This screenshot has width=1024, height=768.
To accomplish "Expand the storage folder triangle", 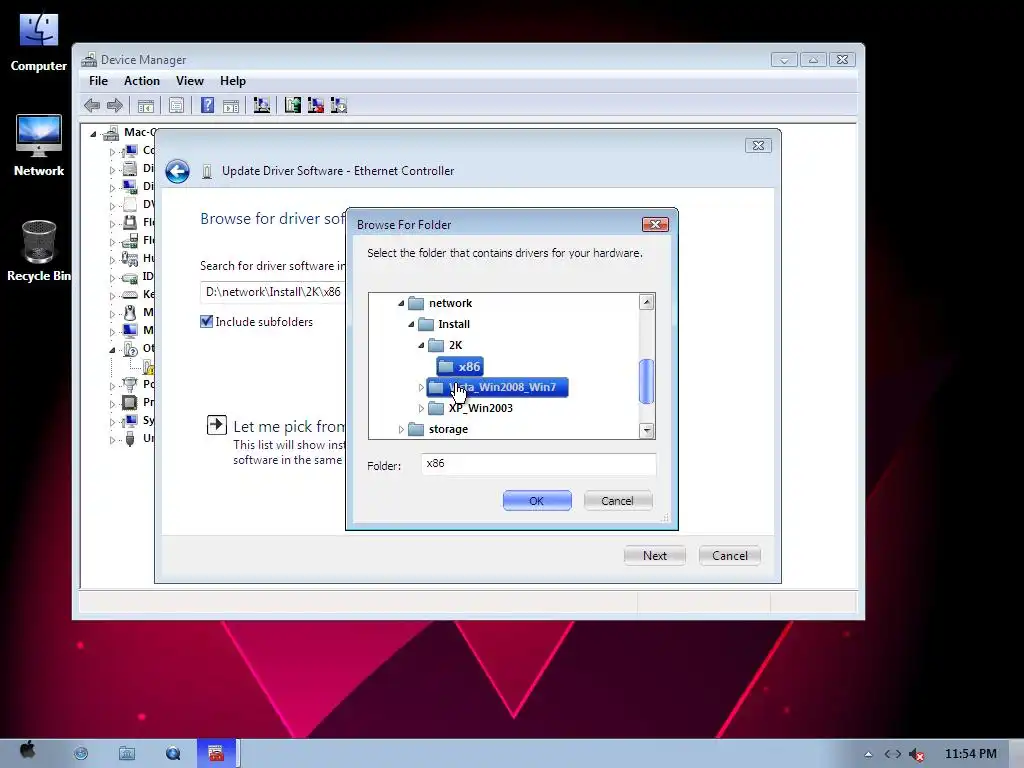I will tap(401, 429).
